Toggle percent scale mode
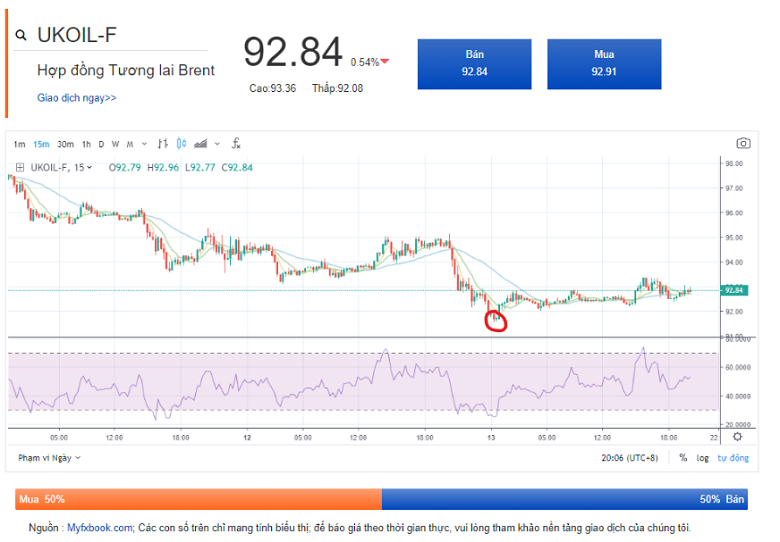The image size is (780, 542). coord(683,457)
